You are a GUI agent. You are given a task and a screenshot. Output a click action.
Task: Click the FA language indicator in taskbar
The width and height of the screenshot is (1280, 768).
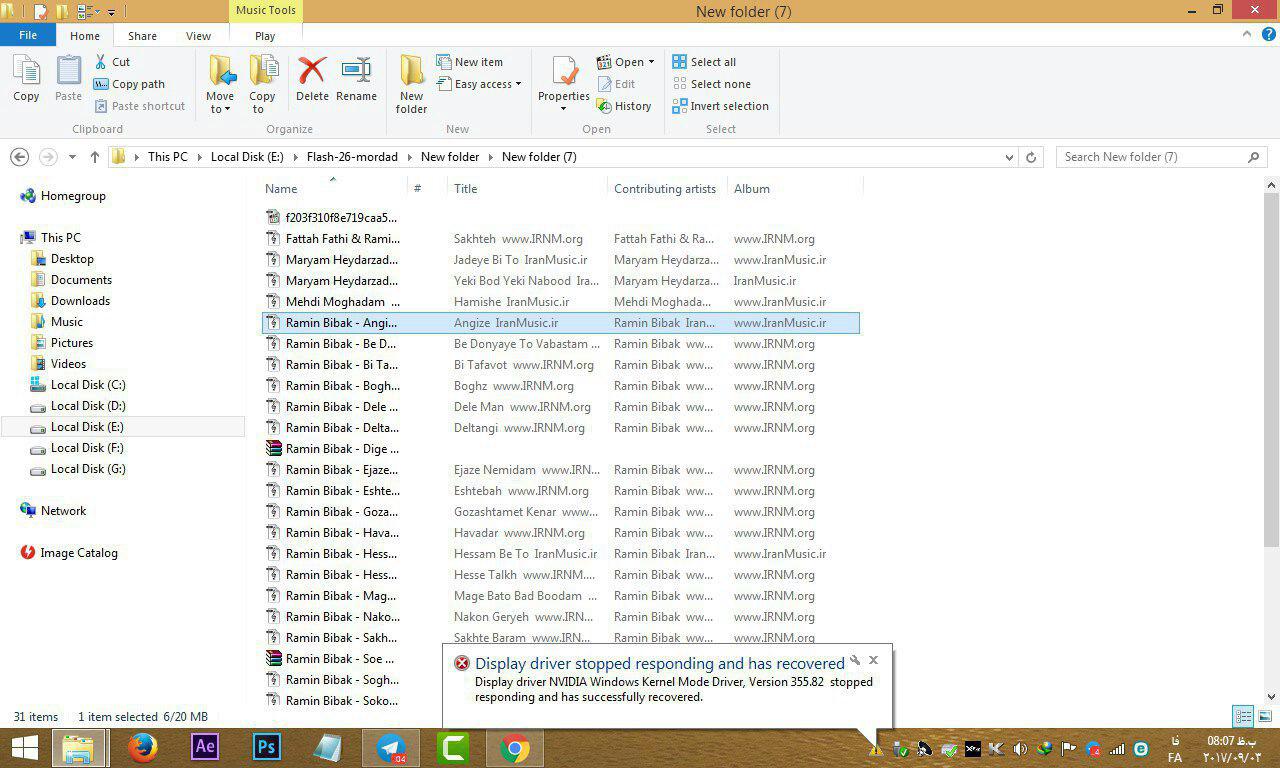(1174, 757)
